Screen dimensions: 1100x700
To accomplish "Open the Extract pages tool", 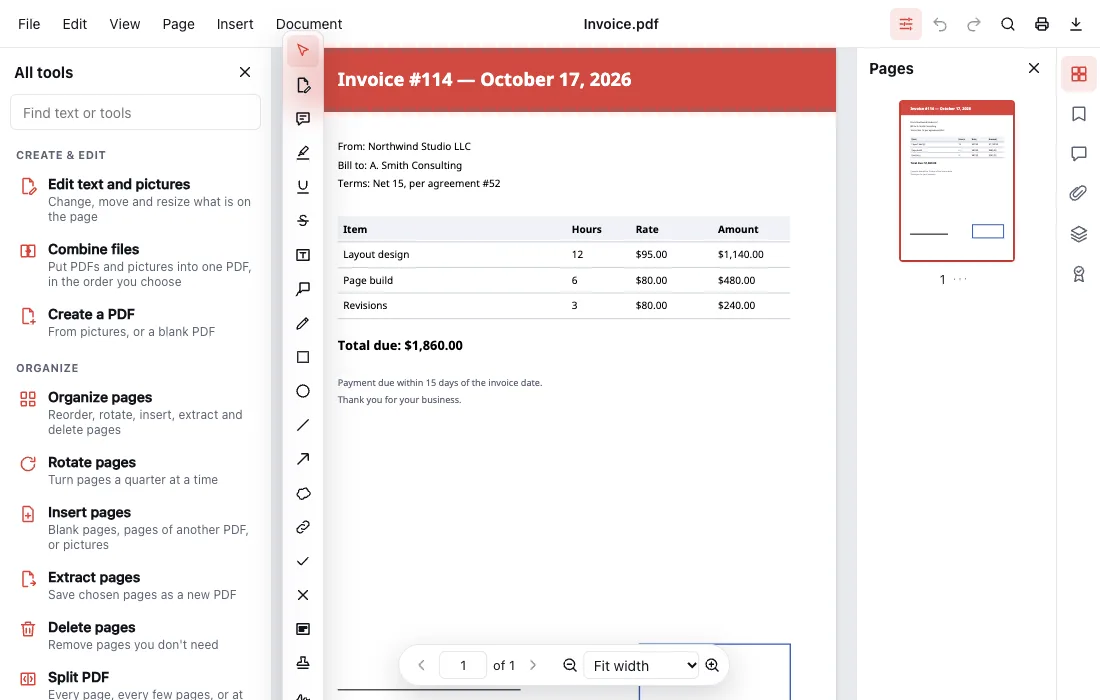I will (135, 586).
